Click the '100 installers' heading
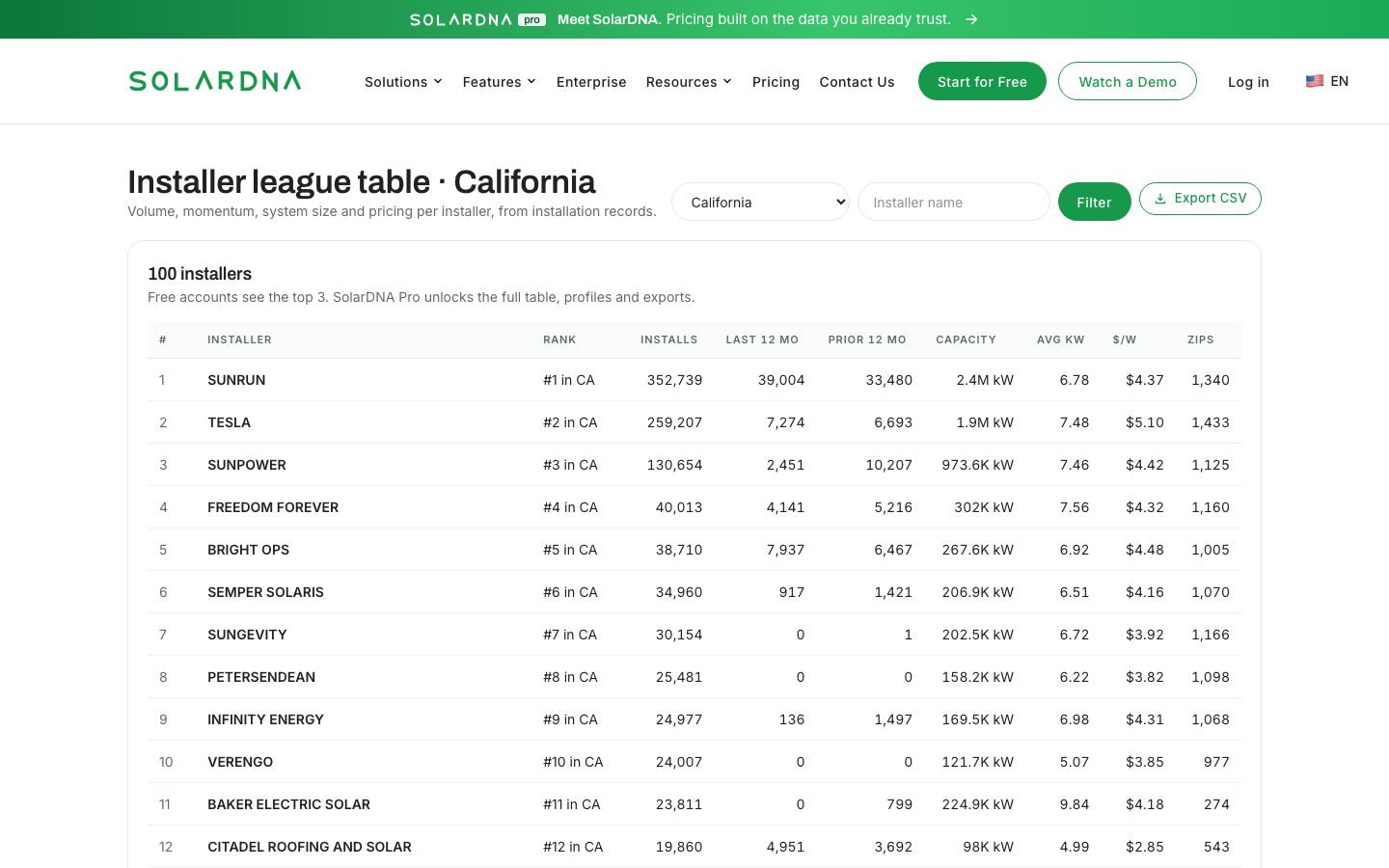Viewport: 1389px width, 868px height. pos(200,274)
